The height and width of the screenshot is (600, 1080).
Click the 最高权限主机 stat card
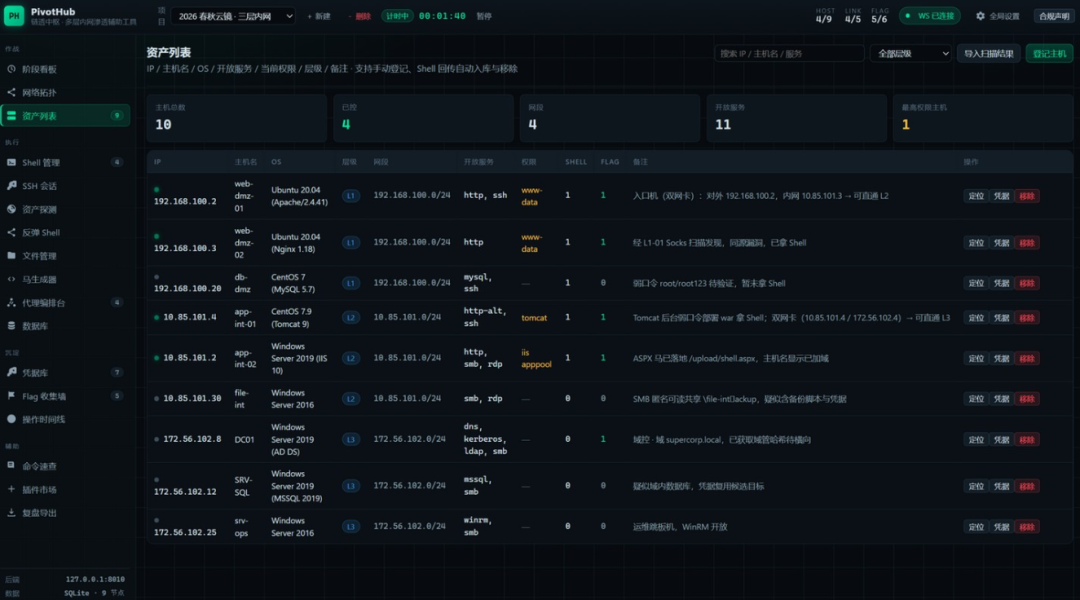coord(983,118)
